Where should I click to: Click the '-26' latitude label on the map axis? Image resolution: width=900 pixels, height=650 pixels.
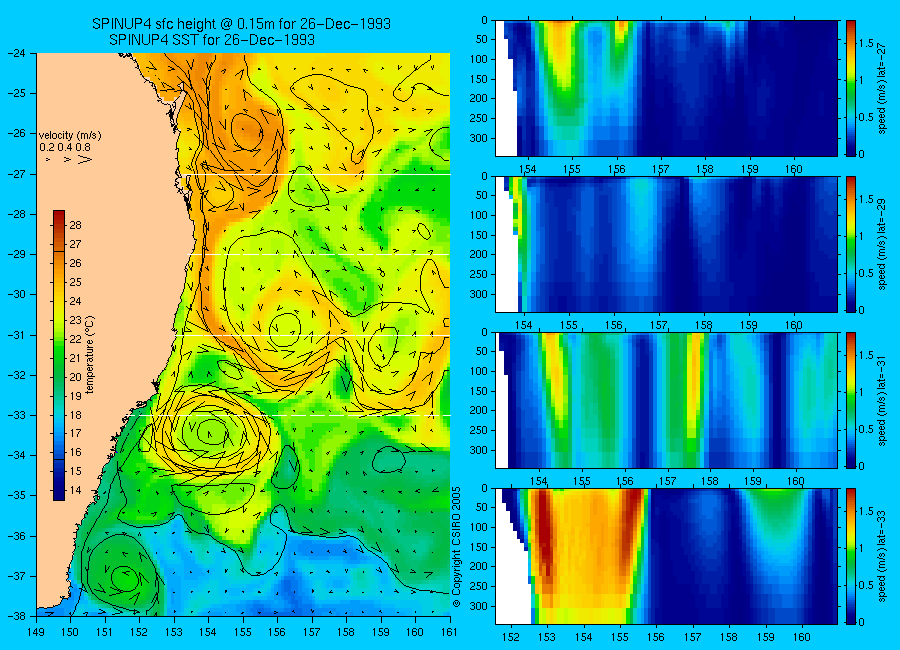tap(16, 134)
